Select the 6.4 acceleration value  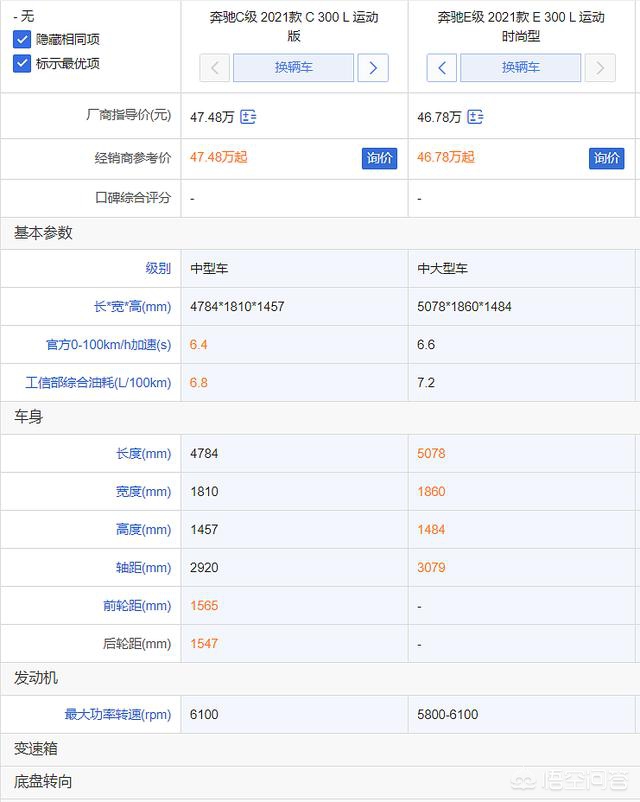point(198,345)
